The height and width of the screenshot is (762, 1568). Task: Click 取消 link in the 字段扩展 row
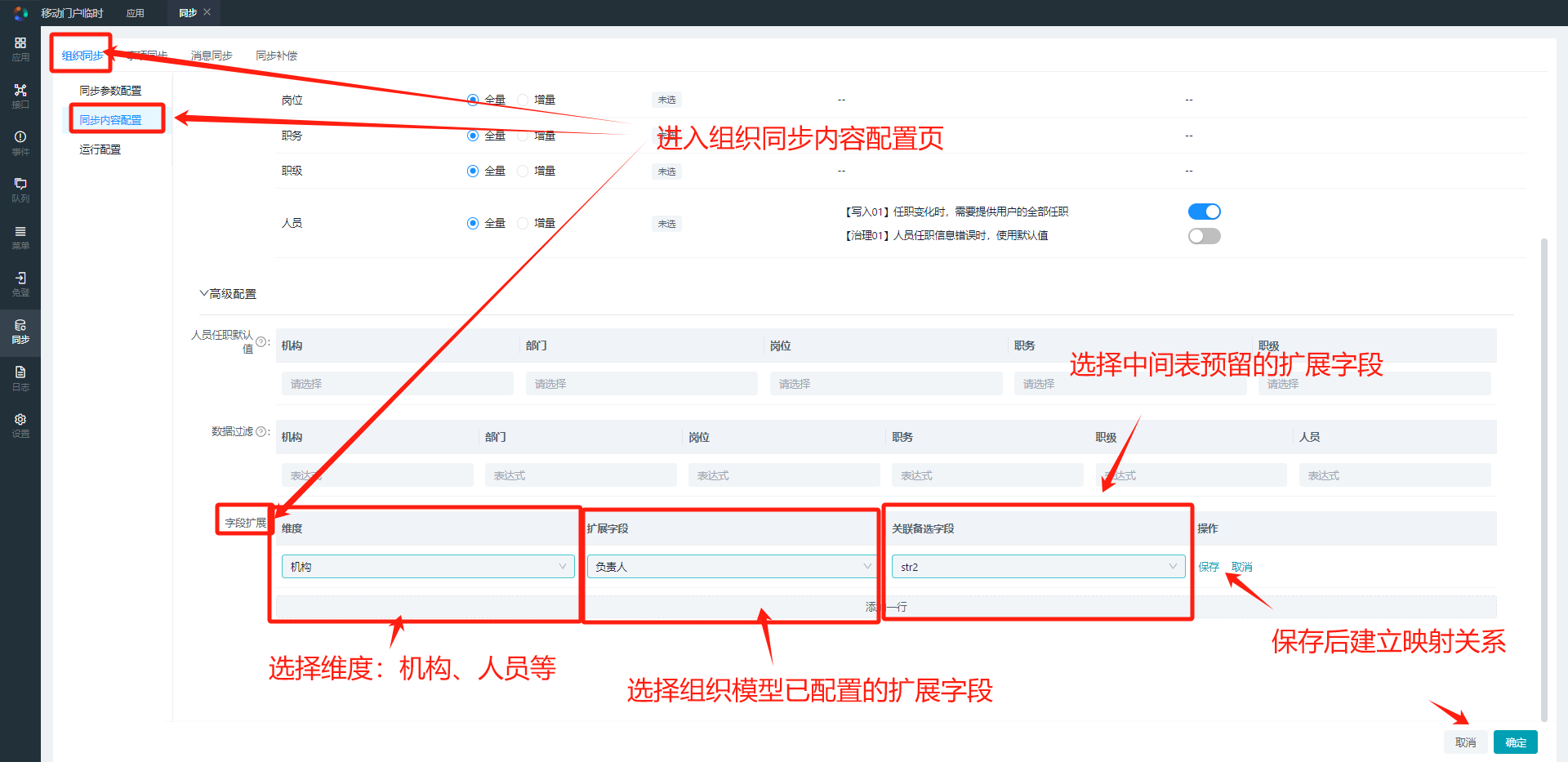(1241, 567)
